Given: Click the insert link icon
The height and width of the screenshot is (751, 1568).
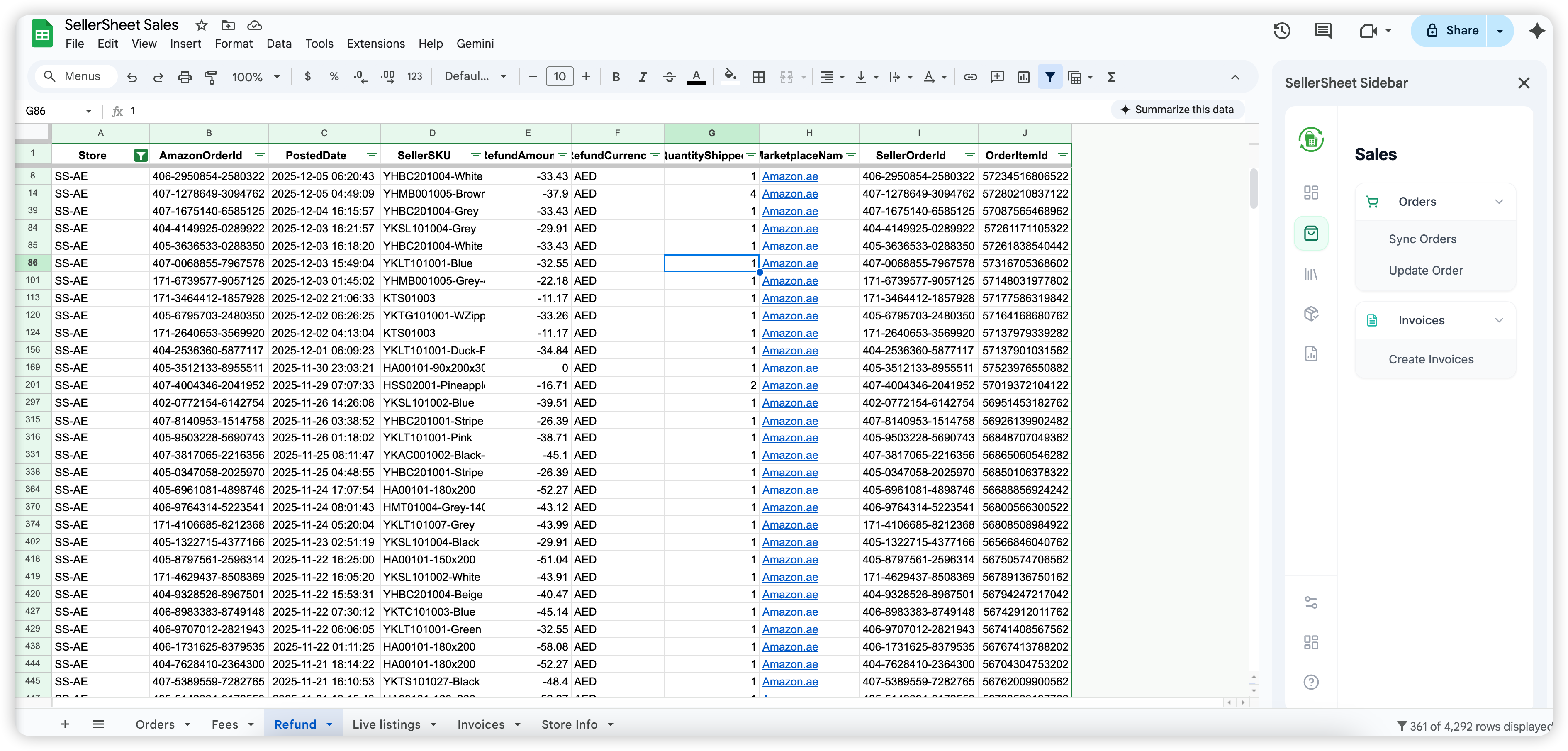Looking at the screenshot, I should pyautogui.click(x=970, y=77).
